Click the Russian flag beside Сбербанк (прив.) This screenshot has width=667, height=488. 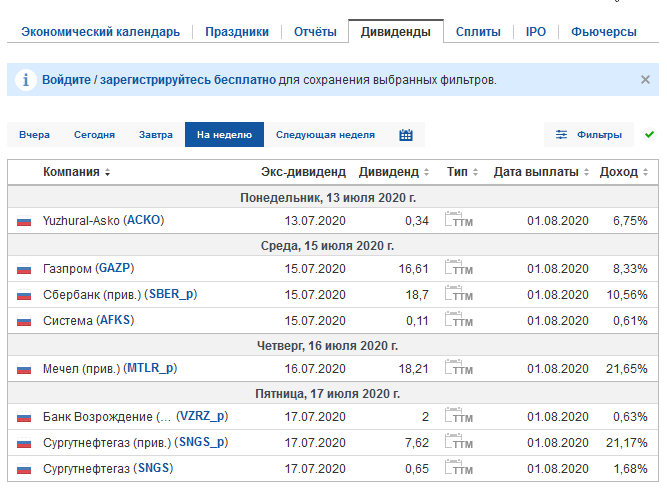point(24,295)
